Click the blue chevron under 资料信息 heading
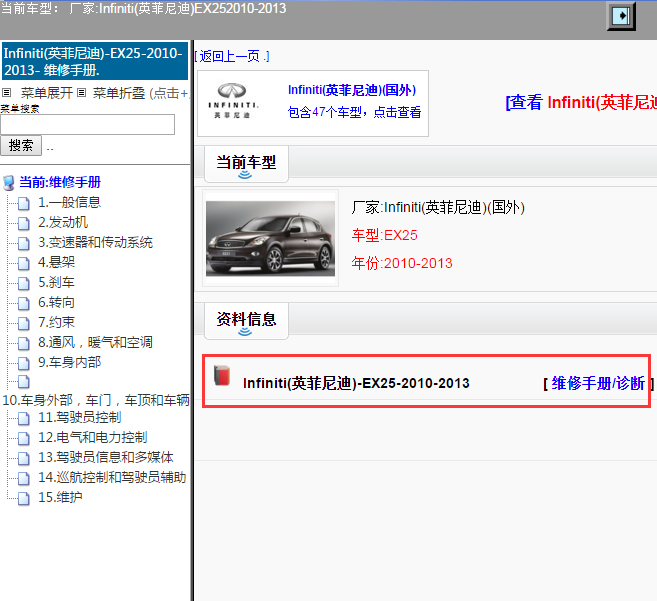 tap(245, 332)
